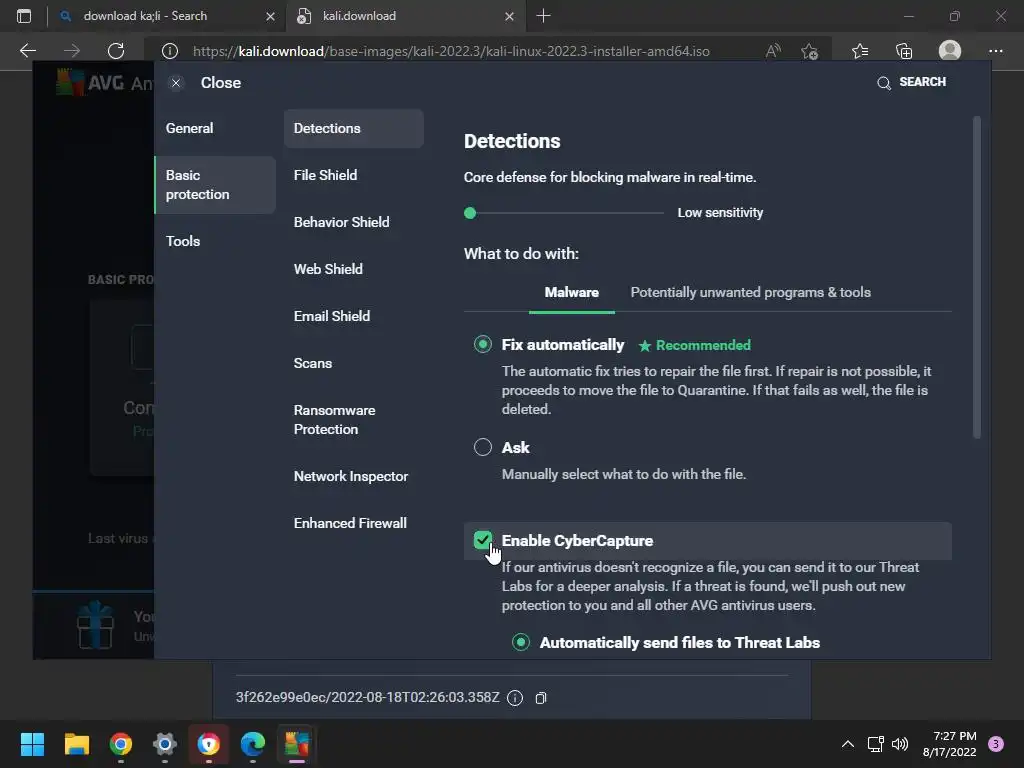This screenshot has width=1024, height=768.
Task: Open the General settings section
Action: pos(189,128)
